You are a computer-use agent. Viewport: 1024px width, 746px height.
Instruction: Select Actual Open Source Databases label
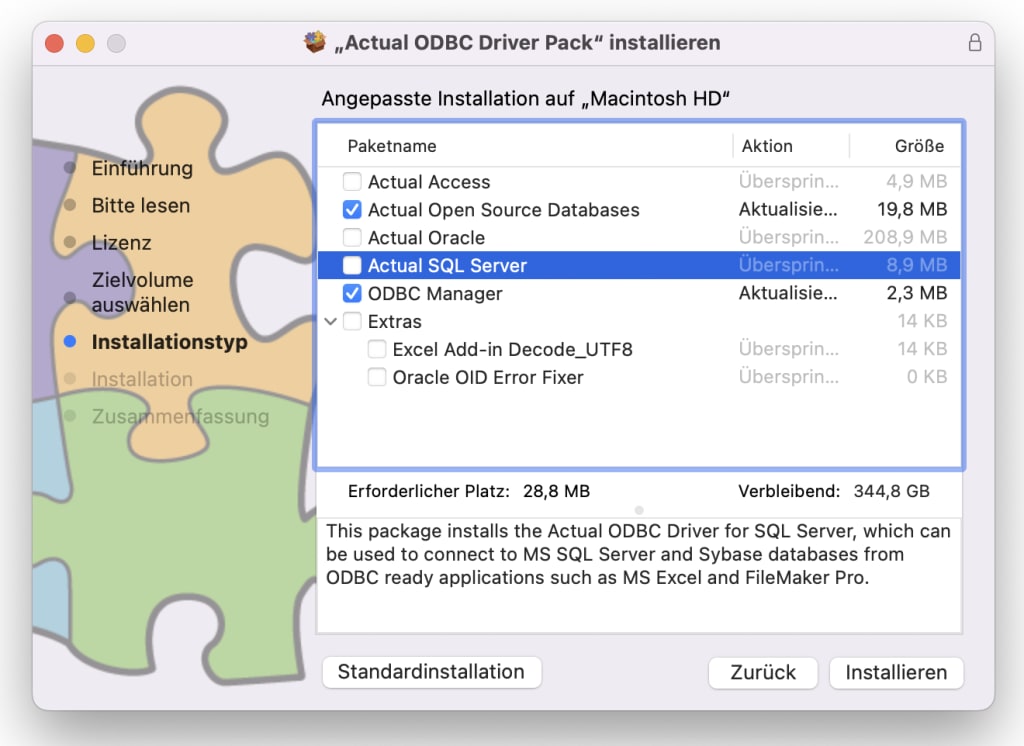tap(504, 210)
